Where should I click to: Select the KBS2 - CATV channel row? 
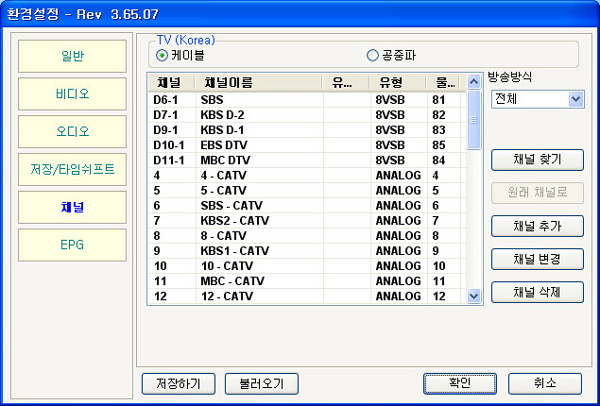click(307, 220)
